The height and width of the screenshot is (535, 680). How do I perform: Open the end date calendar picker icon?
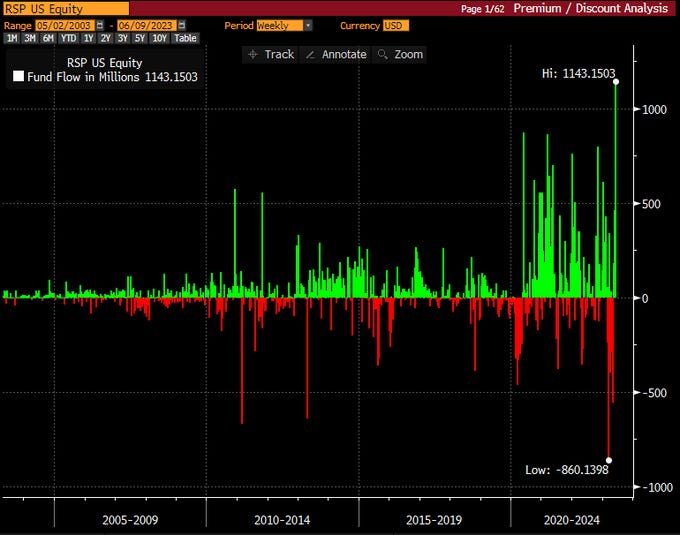182,25
